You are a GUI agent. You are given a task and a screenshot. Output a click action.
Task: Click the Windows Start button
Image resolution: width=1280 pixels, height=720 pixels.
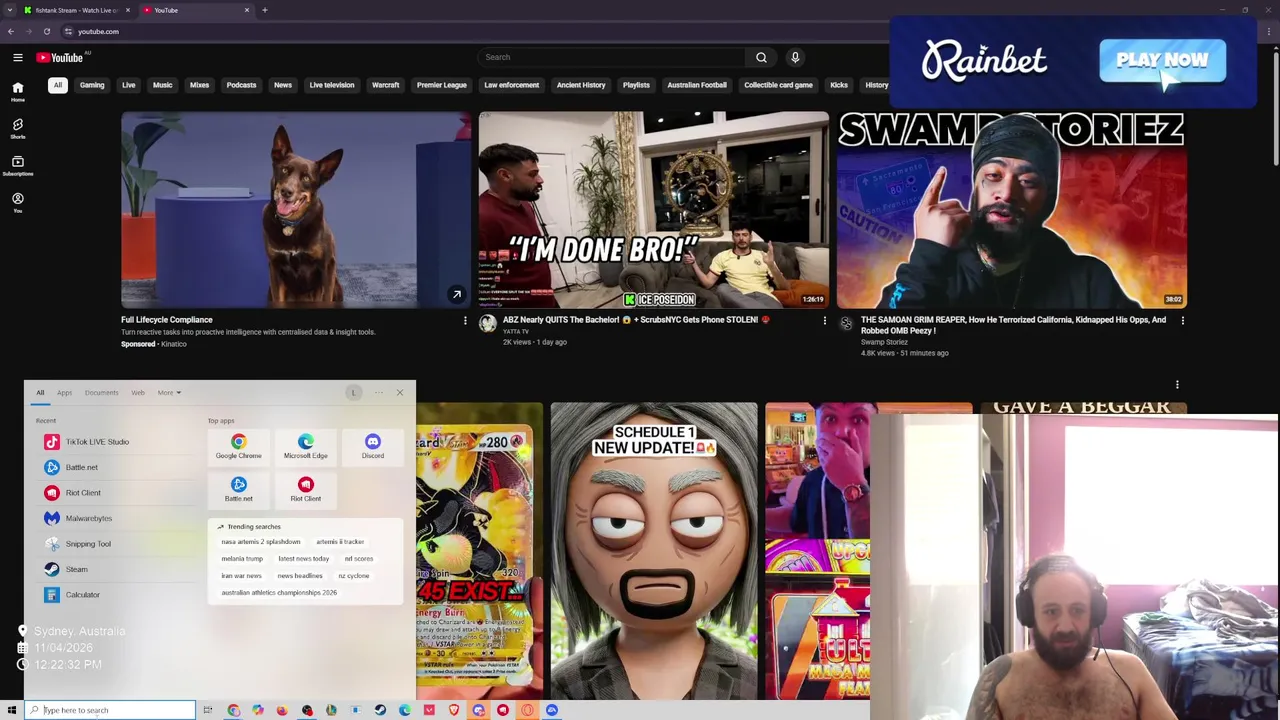click(11, 710)
